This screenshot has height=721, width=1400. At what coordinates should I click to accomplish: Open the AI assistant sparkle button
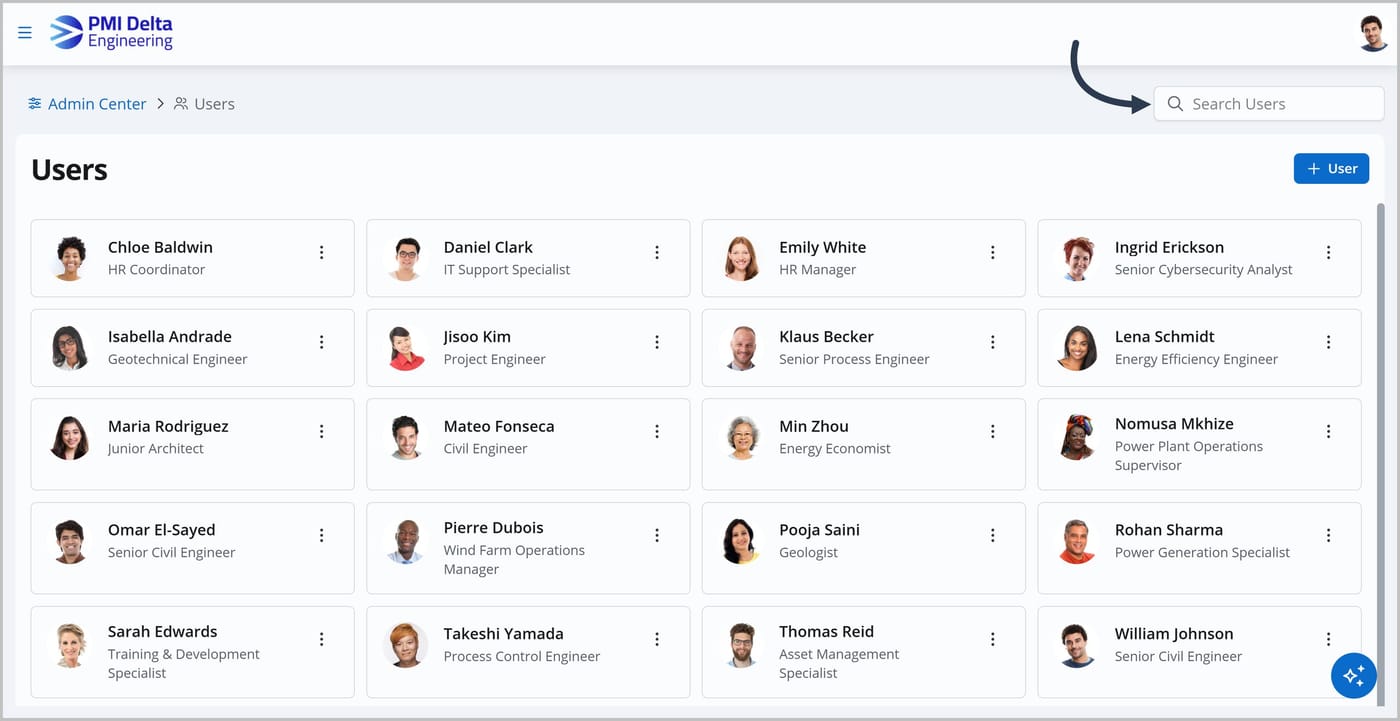(x=1354, y=676)
